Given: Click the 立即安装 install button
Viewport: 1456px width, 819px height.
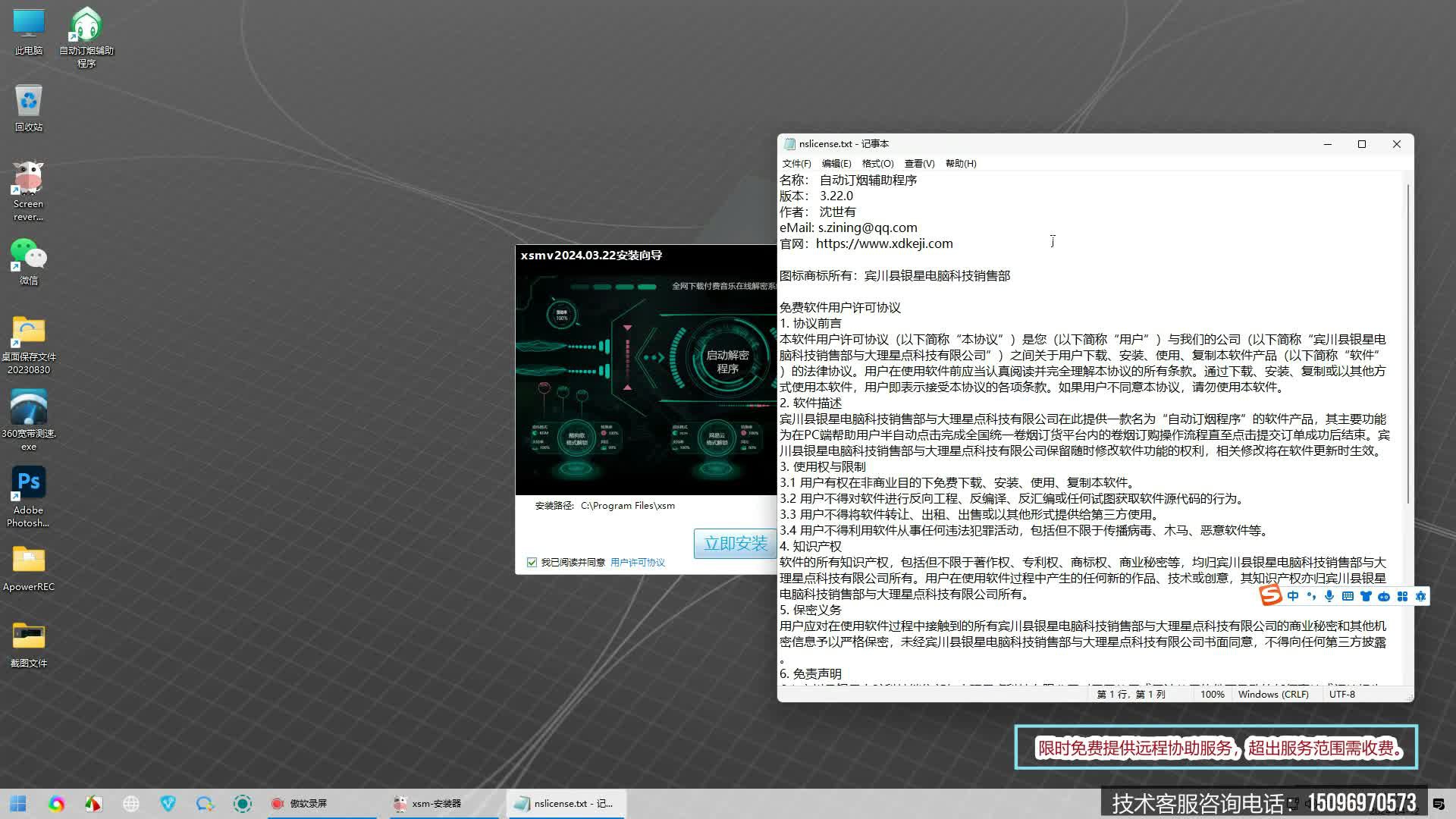Looking at the screenshot, I should [x=735, y=543].
